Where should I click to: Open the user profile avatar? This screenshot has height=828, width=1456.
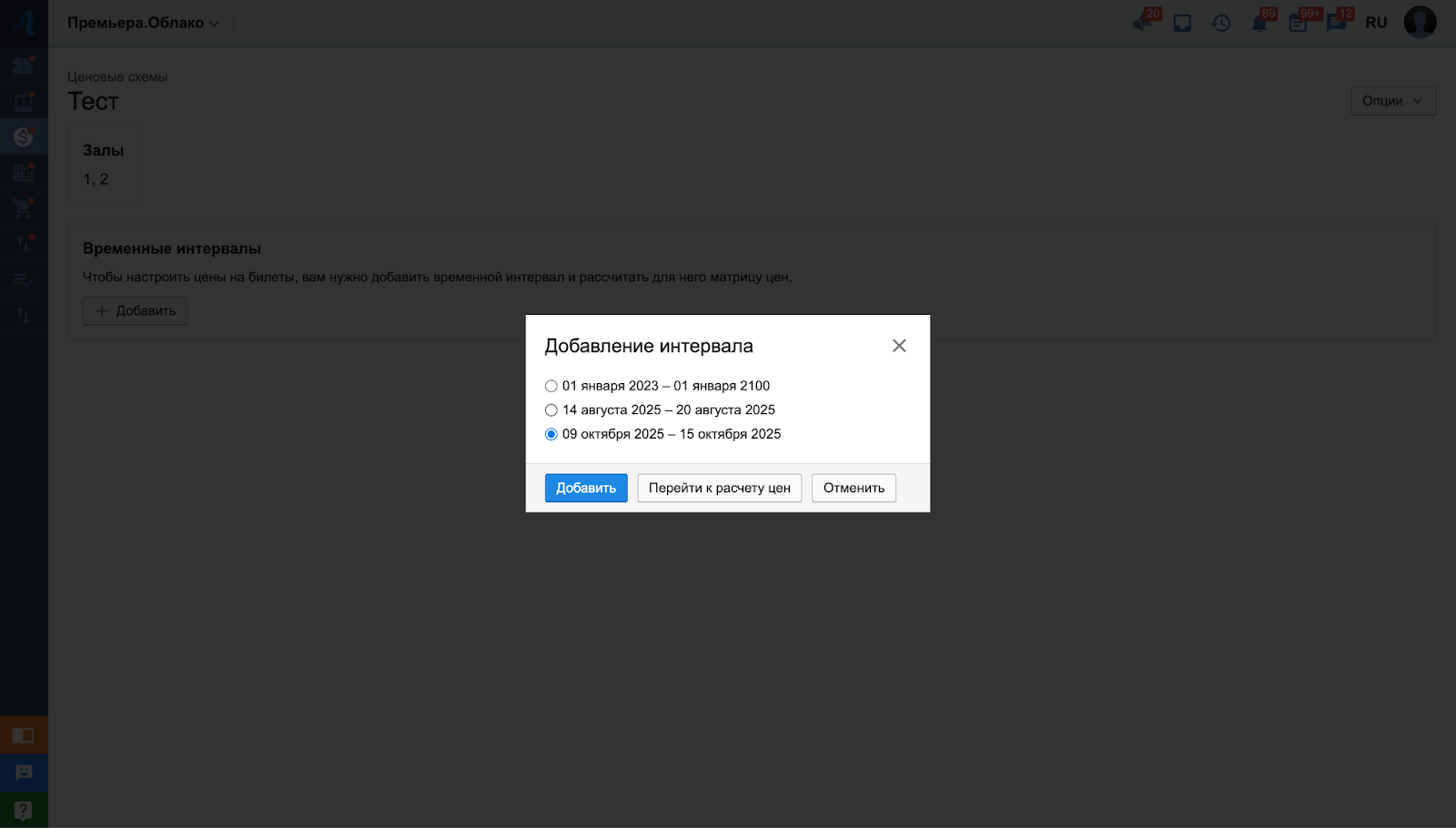(x=1420, y=23)
